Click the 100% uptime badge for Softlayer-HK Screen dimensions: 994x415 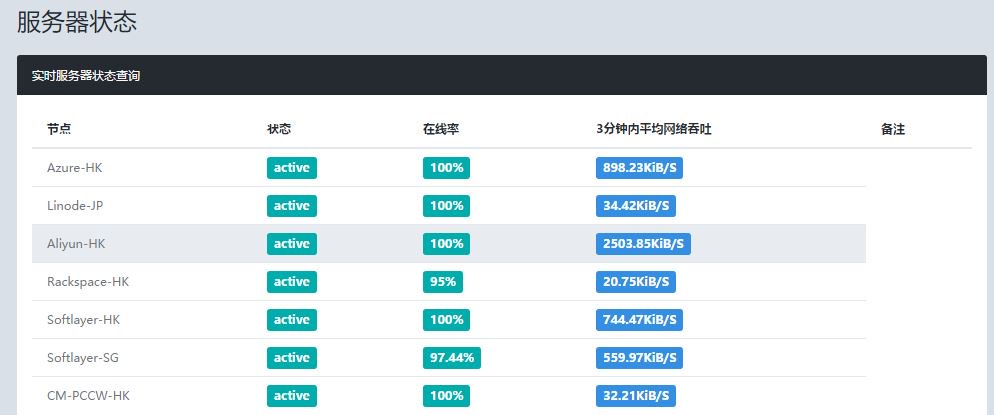click(446, 320)
